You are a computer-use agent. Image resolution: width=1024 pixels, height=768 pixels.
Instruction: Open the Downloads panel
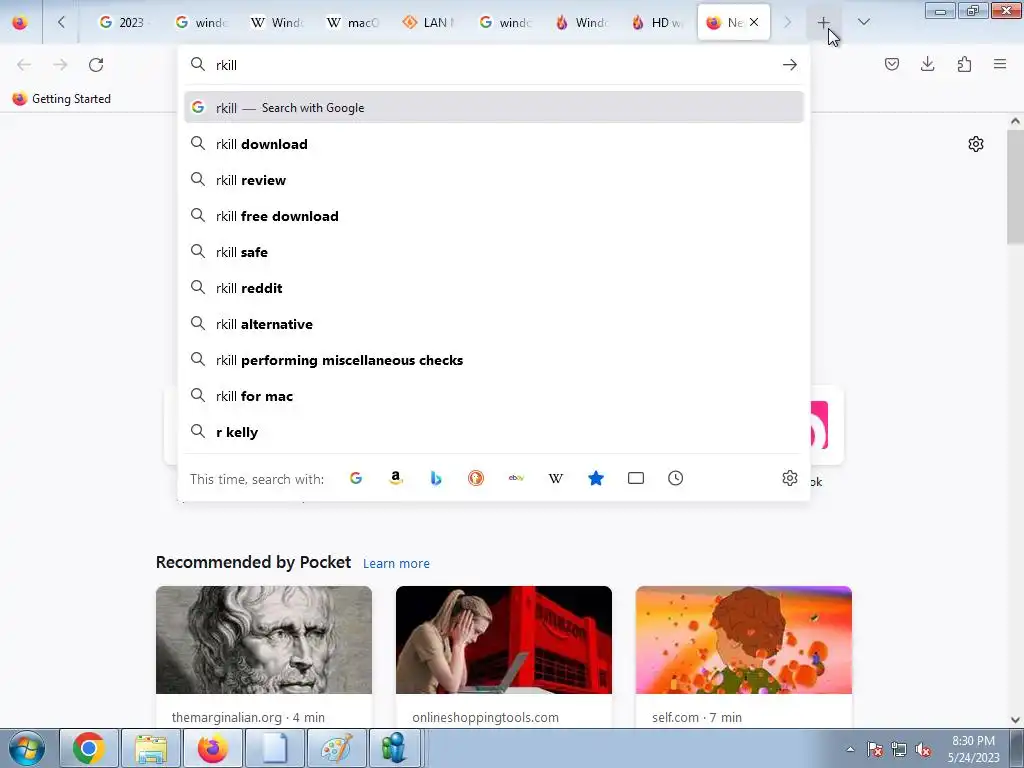tap(927, 64)
